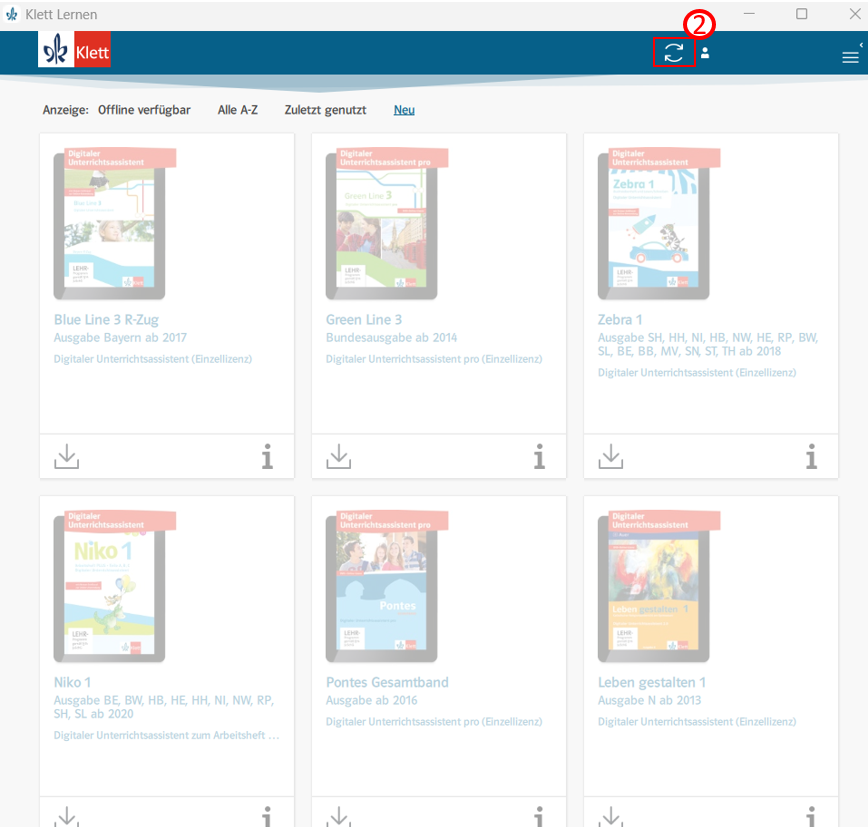Click license text under Zebra 1
Screen dimensions: 868x827
pos(697,373)
